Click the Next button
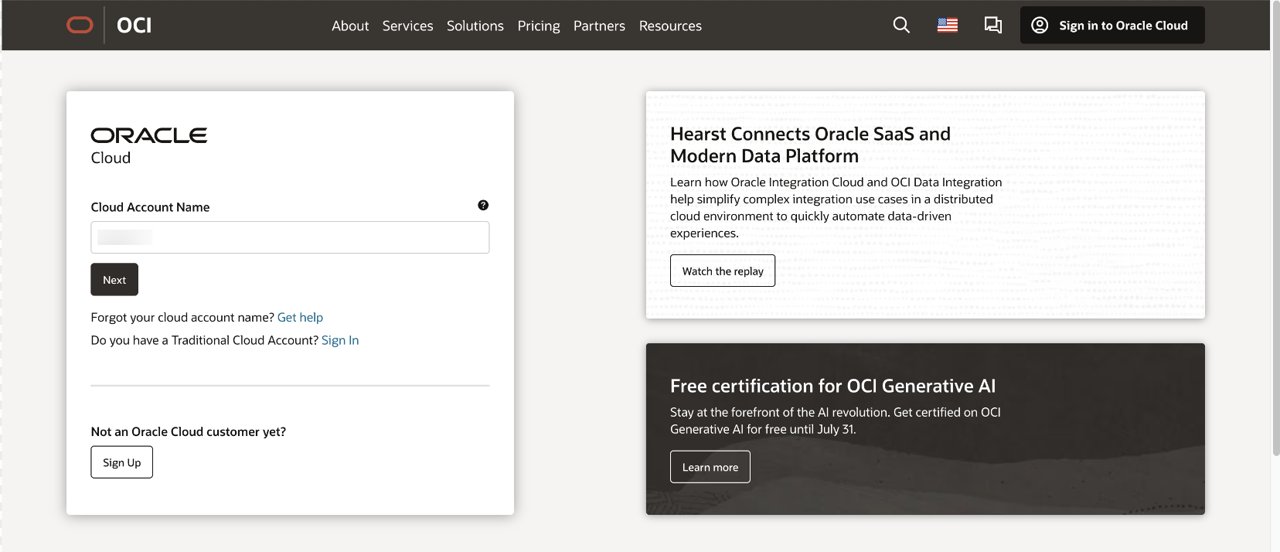The height and width of the screenshot is (552, 1280). pos(114,280)
